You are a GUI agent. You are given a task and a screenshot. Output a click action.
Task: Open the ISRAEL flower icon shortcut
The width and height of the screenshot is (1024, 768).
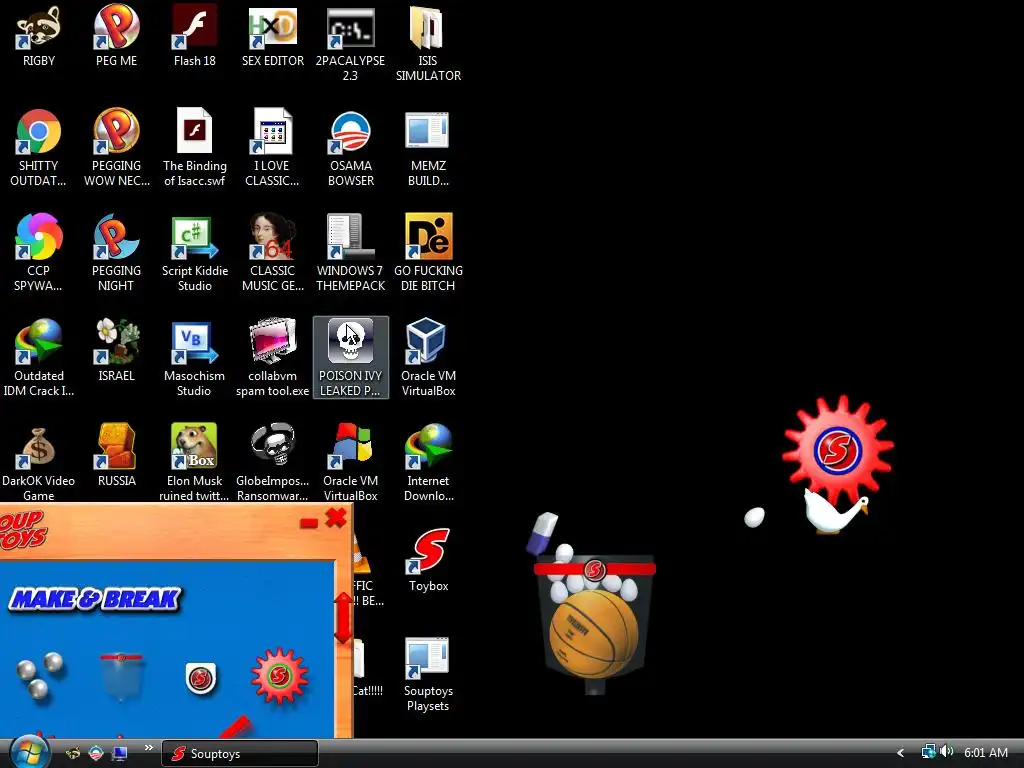(x=116, y=350)
